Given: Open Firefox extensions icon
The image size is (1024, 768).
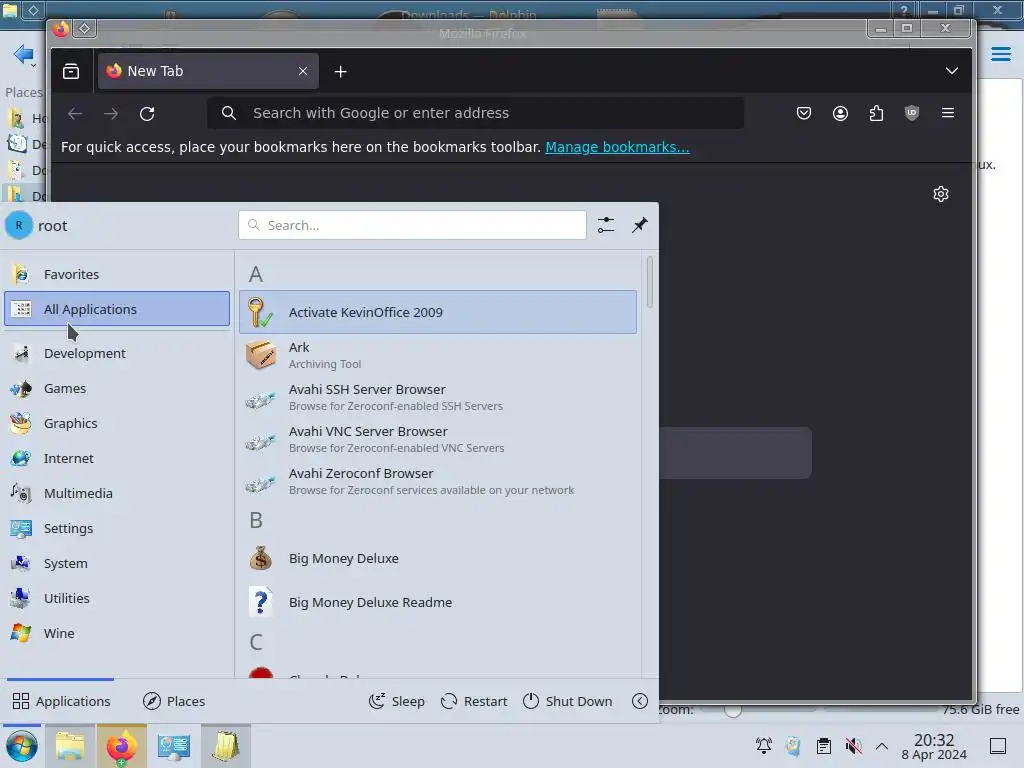Looking at the screenshot, I should 876,114.
